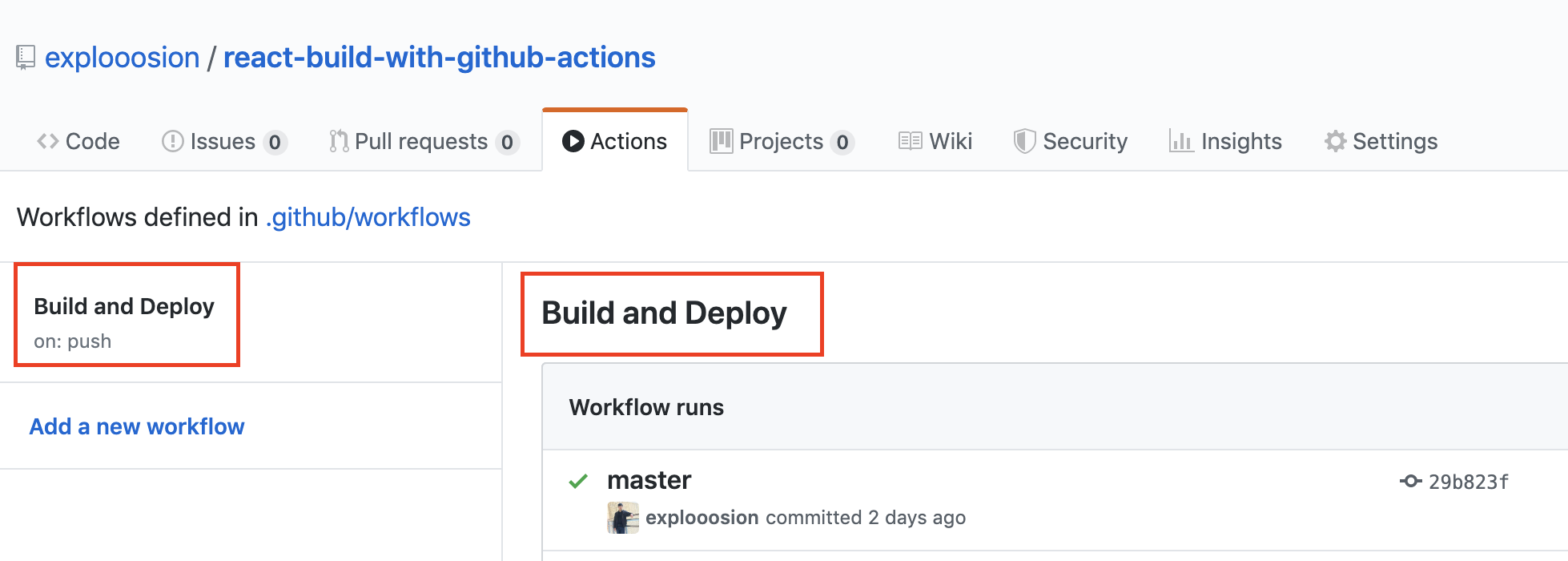1568x561 pixels.
Task: Click the Build and Deploy heading
Action: click(x=665, y=313)
